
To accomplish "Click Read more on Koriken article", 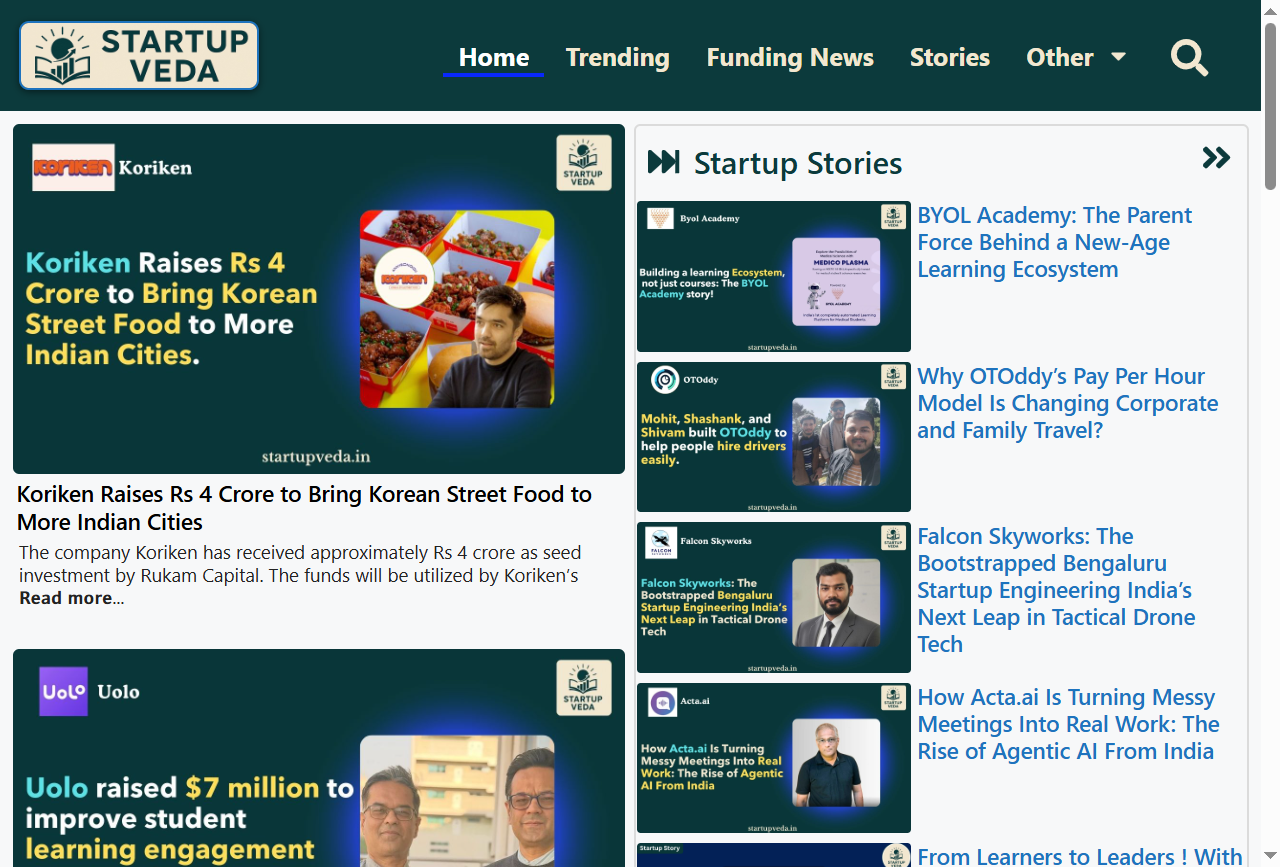I will pos(66,598).
